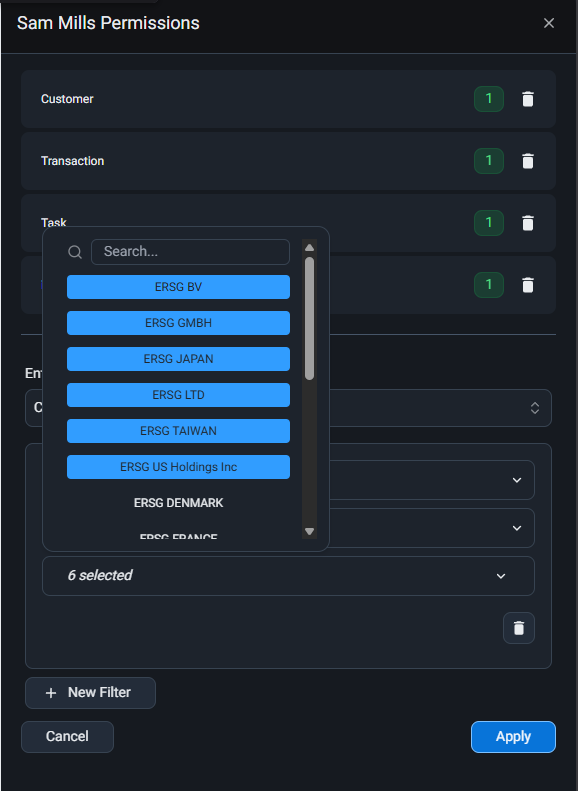Deselect ERSG LTD option
The height and width of the screenshot is (791, 578).
pos(179,395)
